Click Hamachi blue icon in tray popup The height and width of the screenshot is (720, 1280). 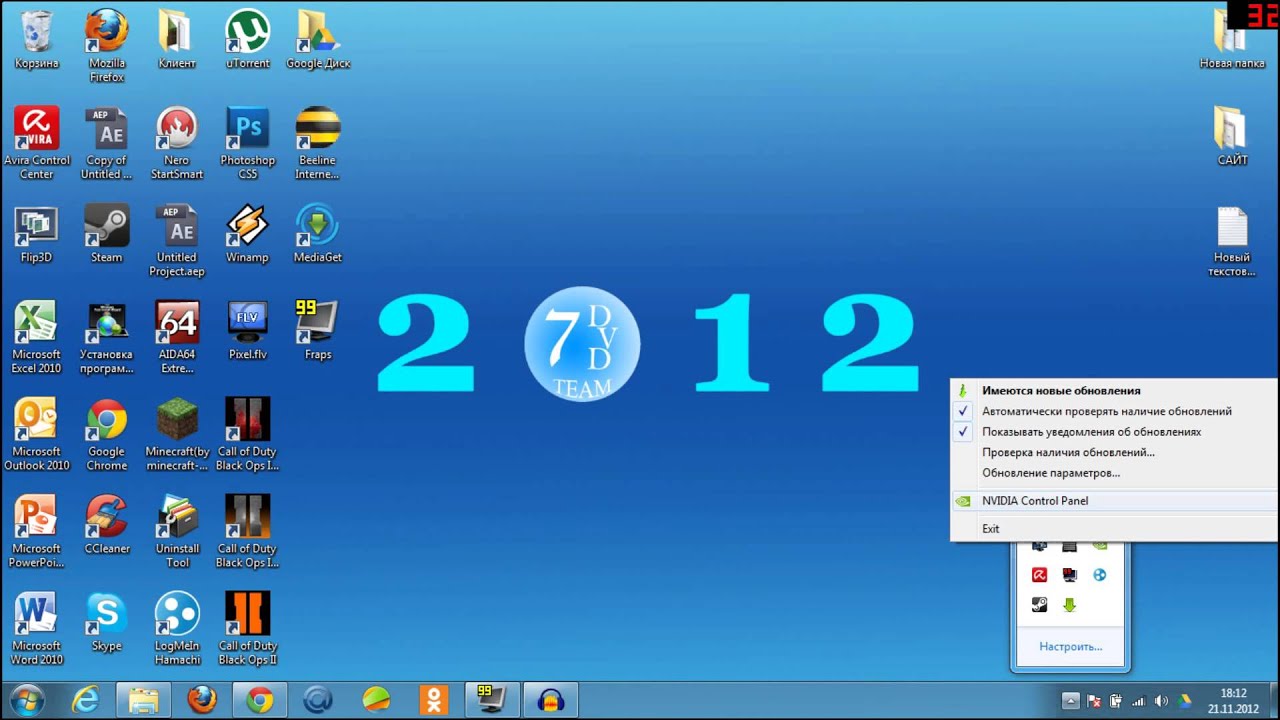1100,575
